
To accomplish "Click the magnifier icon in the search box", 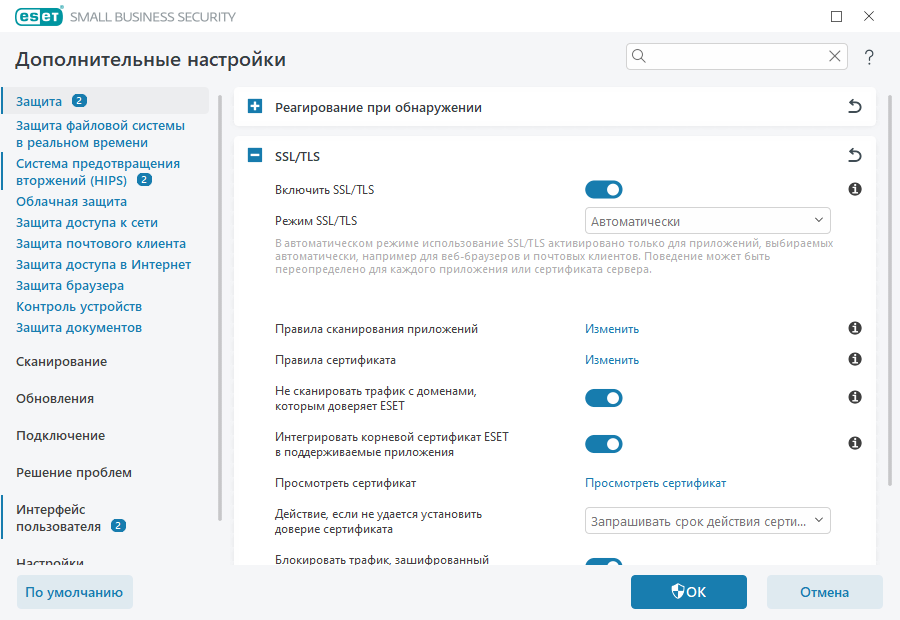I will pyautogui.click(x=638, y=56).
